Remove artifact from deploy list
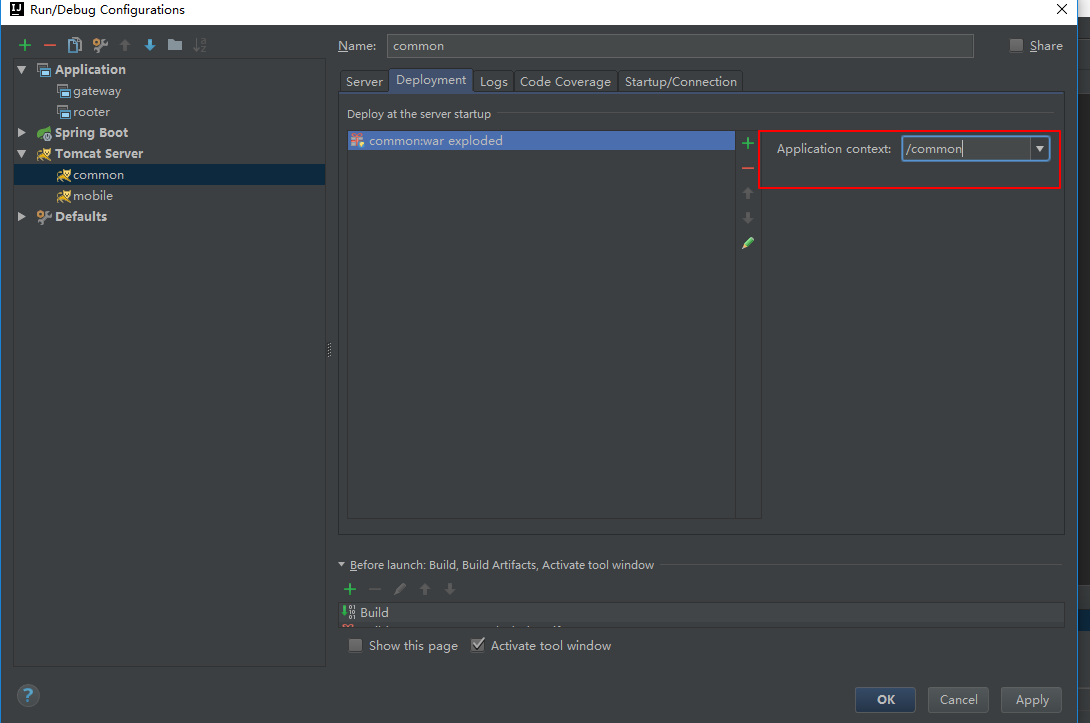 click(x=748, y=168)
